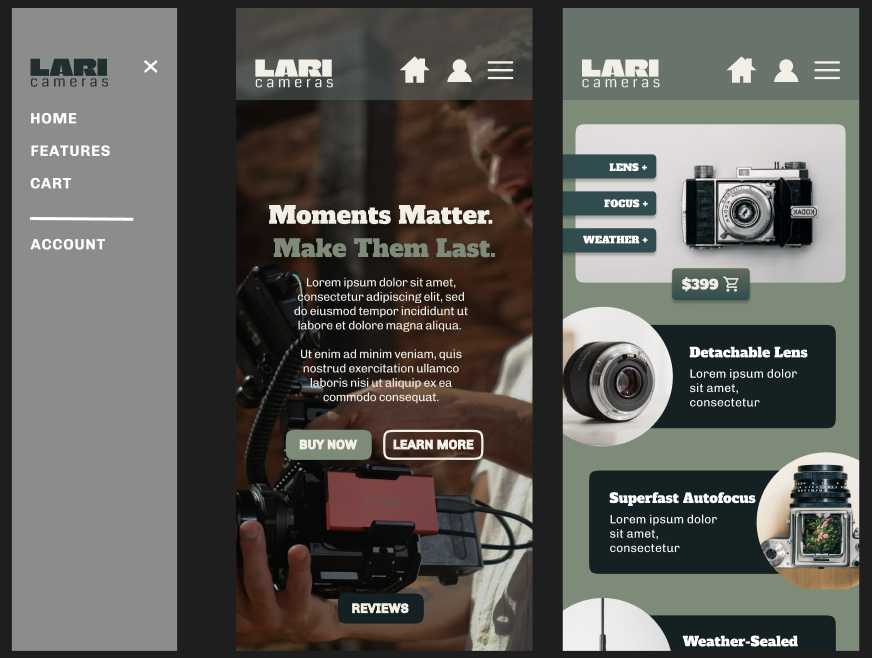Open CART from the side menu
872x658 pixels.
coord(51,183)
